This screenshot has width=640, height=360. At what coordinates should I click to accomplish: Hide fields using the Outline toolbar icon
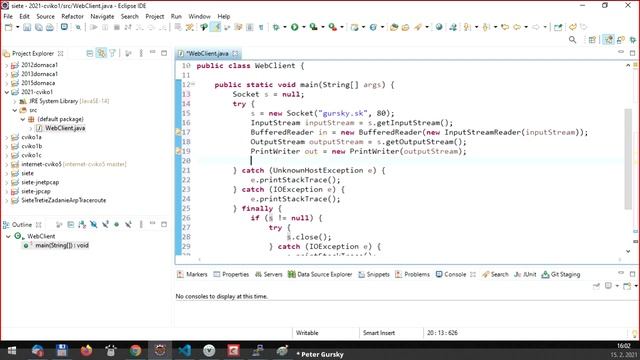(x=93, y=224)
